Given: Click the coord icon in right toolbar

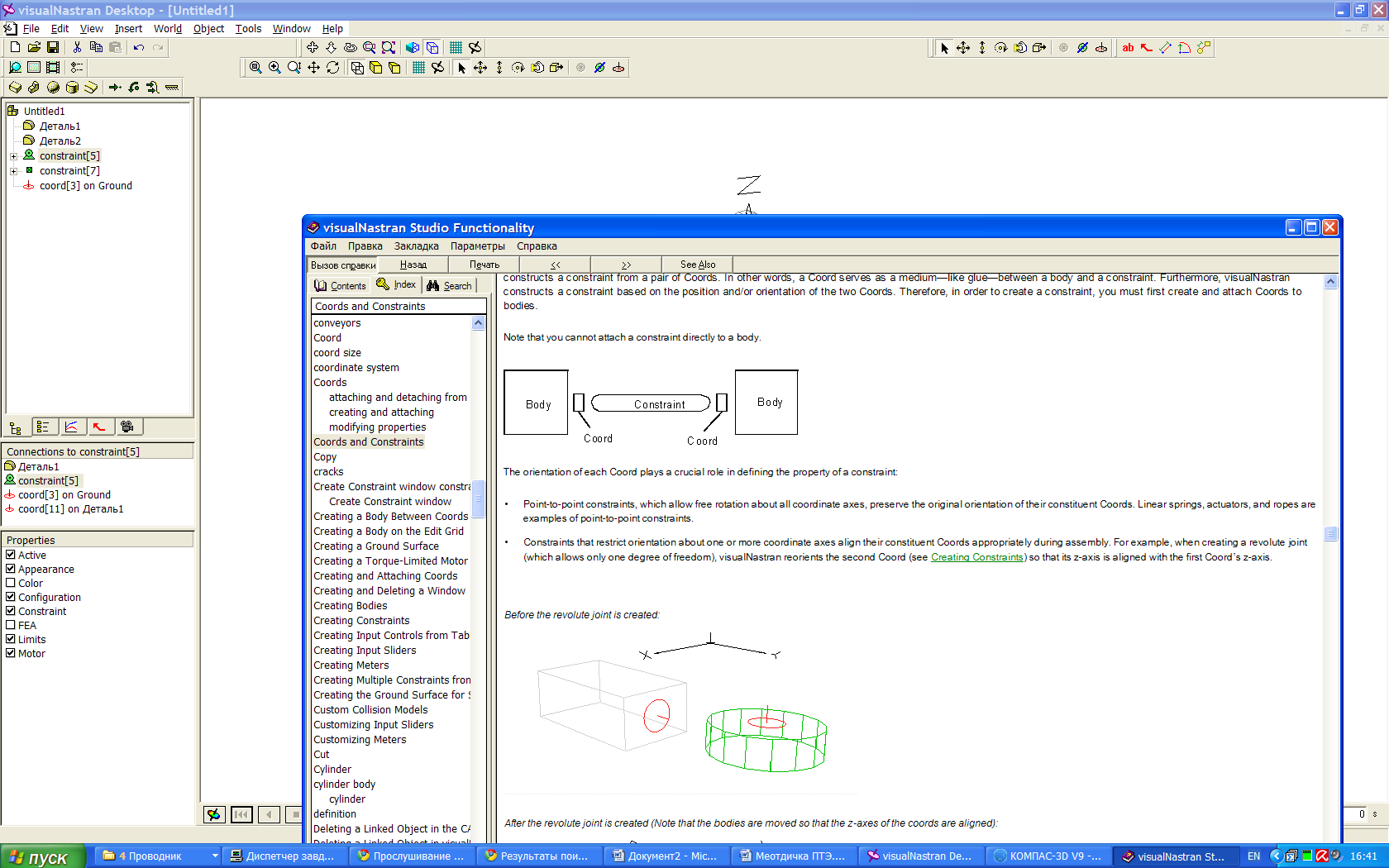Looking at the screenshot, I should point(1101,47).
